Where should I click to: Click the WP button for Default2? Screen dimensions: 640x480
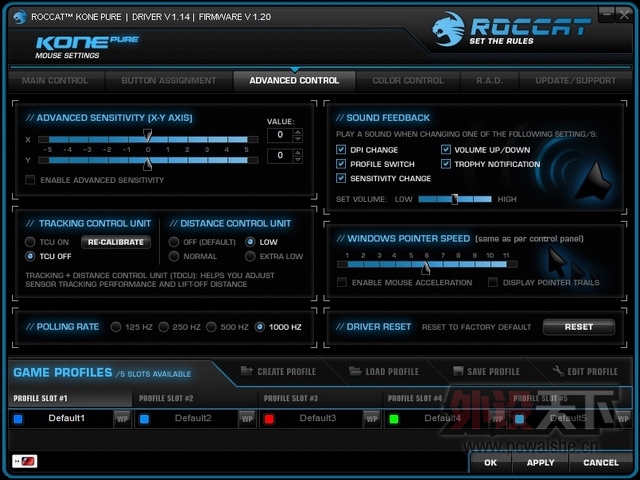[x=247, y=419]
